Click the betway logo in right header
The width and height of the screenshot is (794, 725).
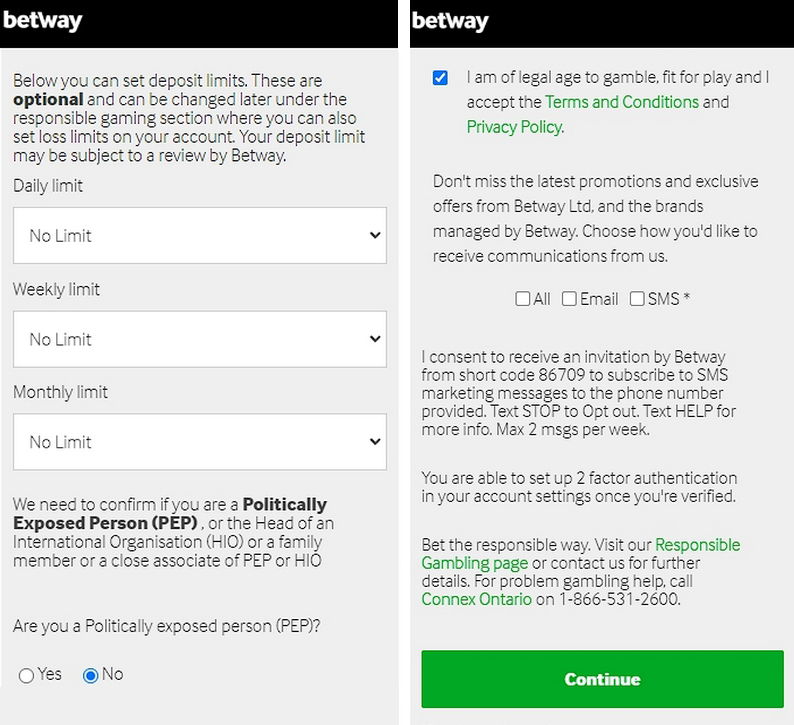(x=450, y=21)
